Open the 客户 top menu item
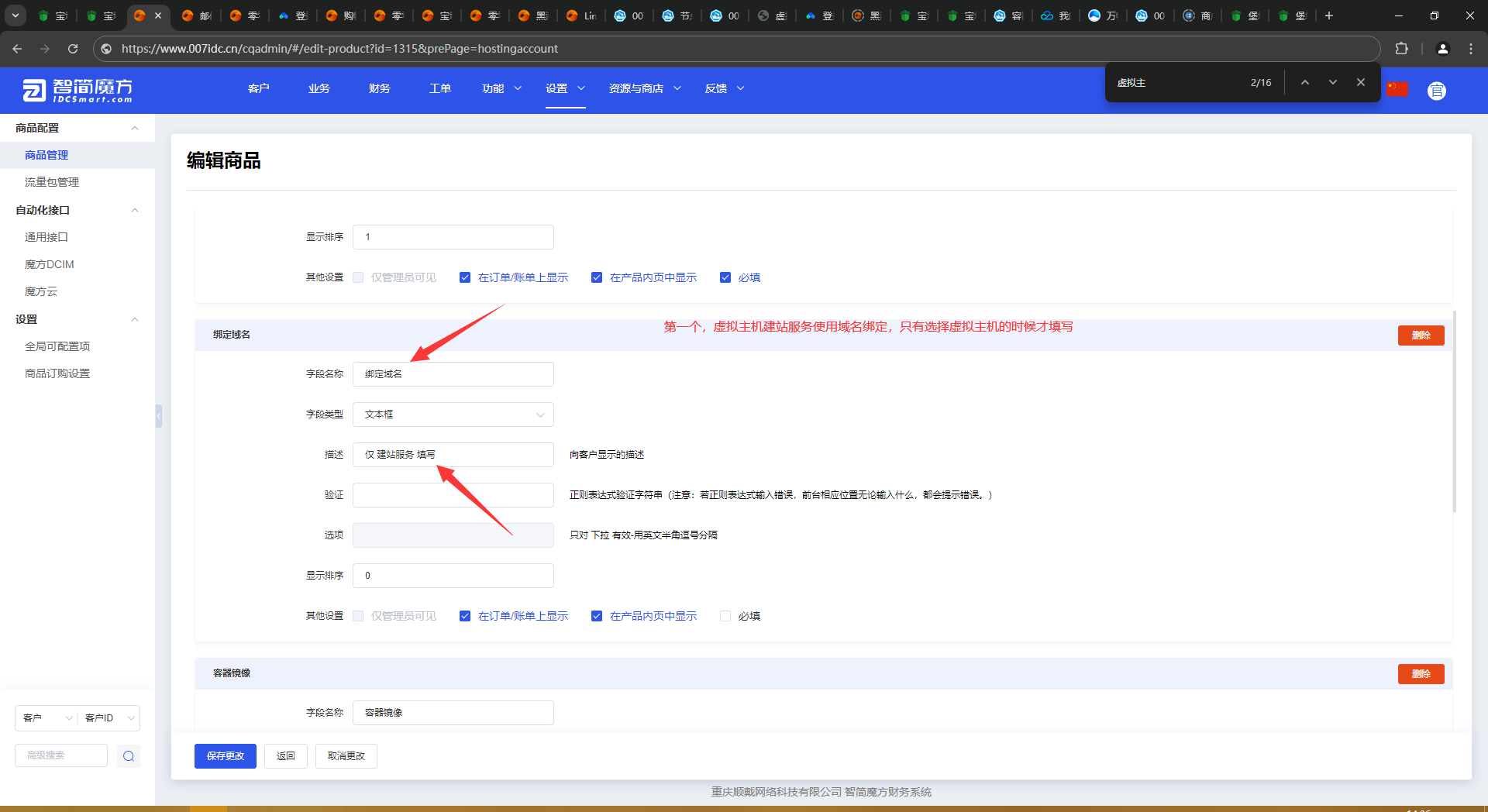 [259, 88]
